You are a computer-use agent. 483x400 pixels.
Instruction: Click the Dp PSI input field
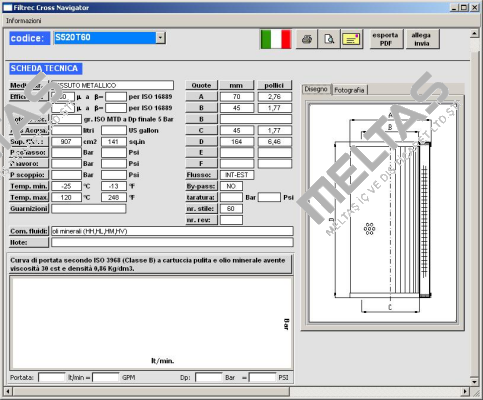coord(262,378)
